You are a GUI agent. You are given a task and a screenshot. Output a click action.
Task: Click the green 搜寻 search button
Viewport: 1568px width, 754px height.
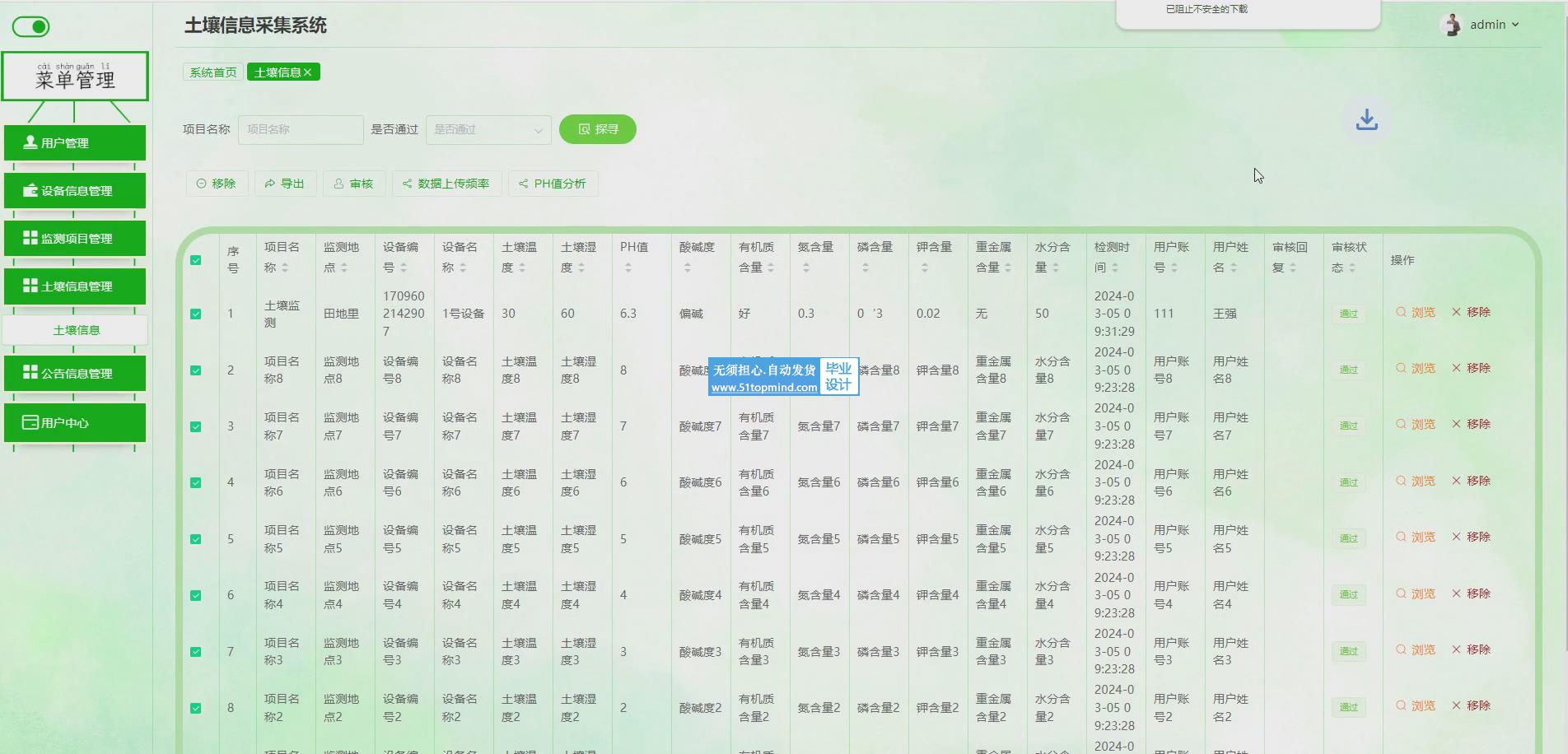(598, 129)
